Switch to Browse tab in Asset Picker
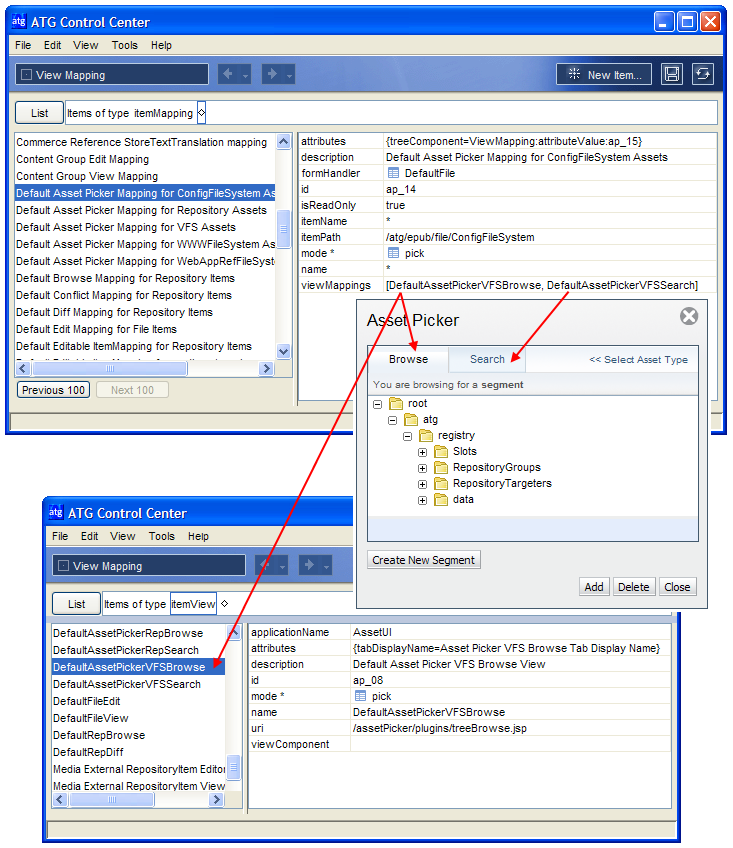 point(408,359)
